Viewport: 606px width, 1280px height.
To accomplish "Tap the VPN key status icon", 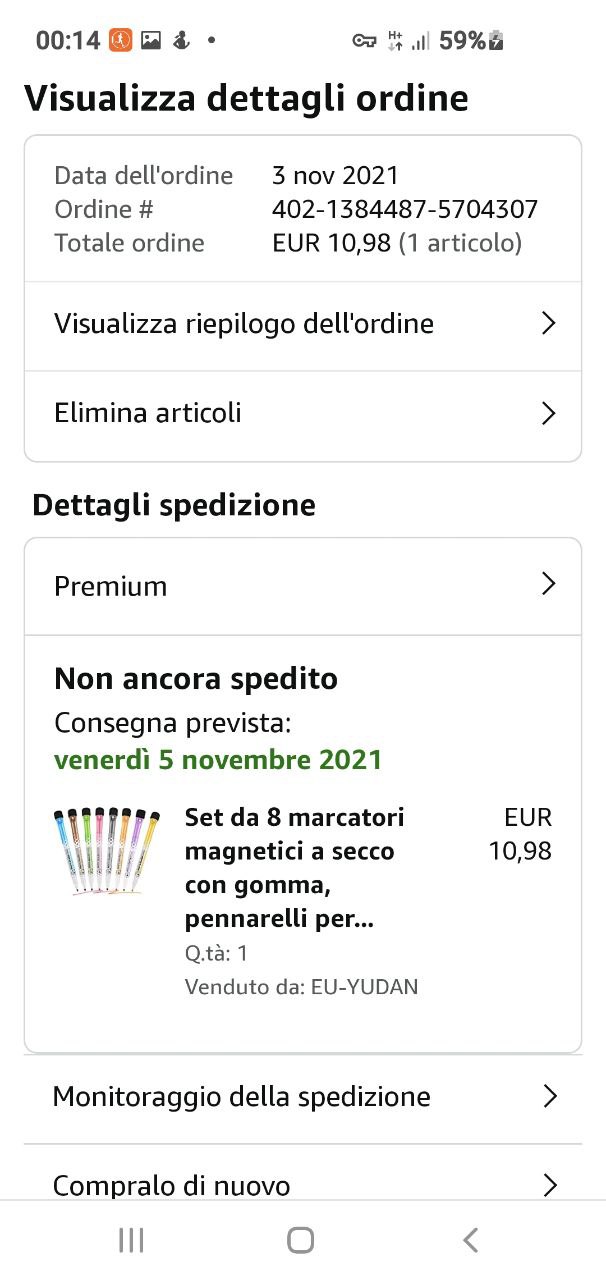I will click(x=364, y=41).
